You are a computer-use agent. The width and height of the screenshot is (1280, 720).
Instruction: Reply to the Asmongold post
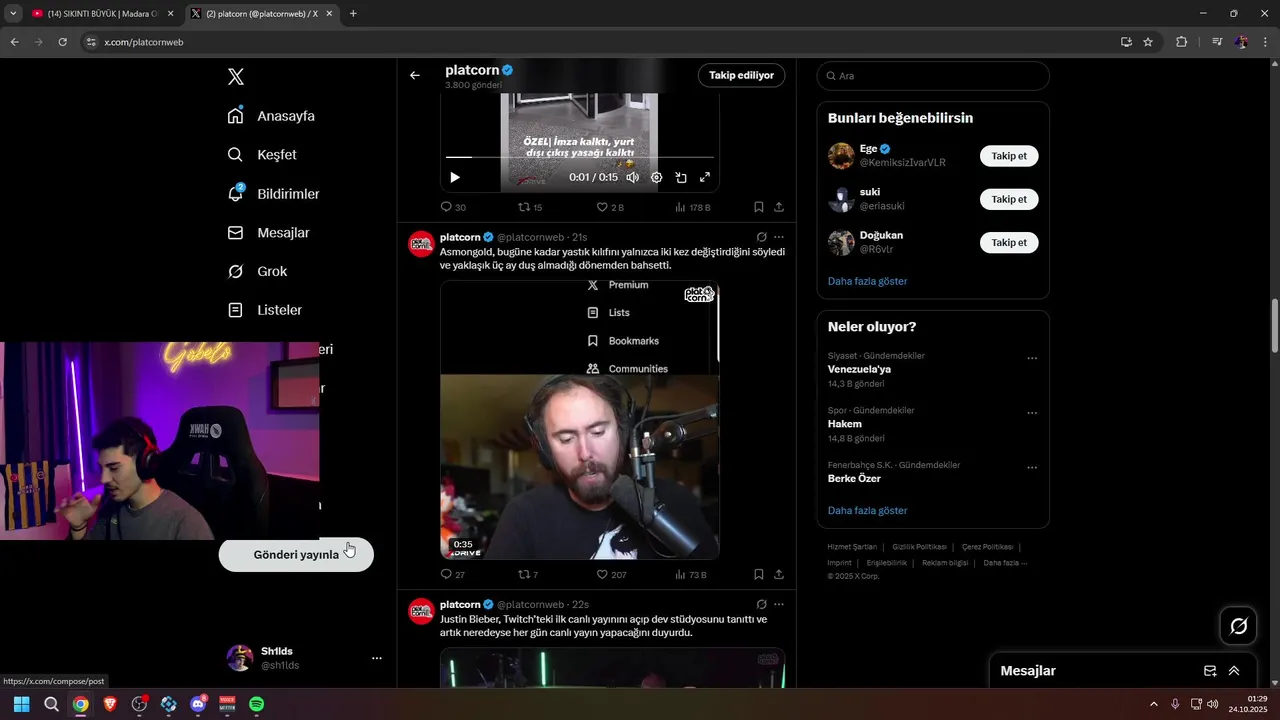[x=453, y=575]
